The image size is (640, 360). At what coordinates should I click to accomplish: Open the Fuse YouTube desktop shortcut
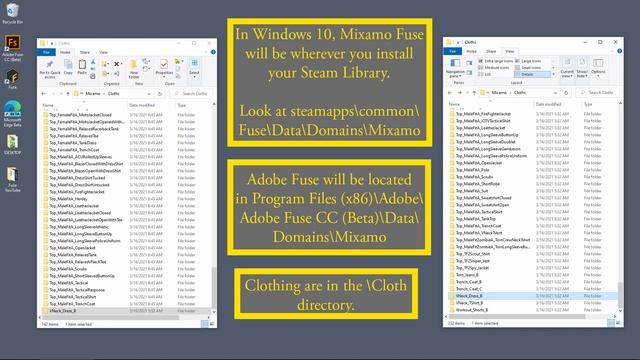[x=13, y=179]
